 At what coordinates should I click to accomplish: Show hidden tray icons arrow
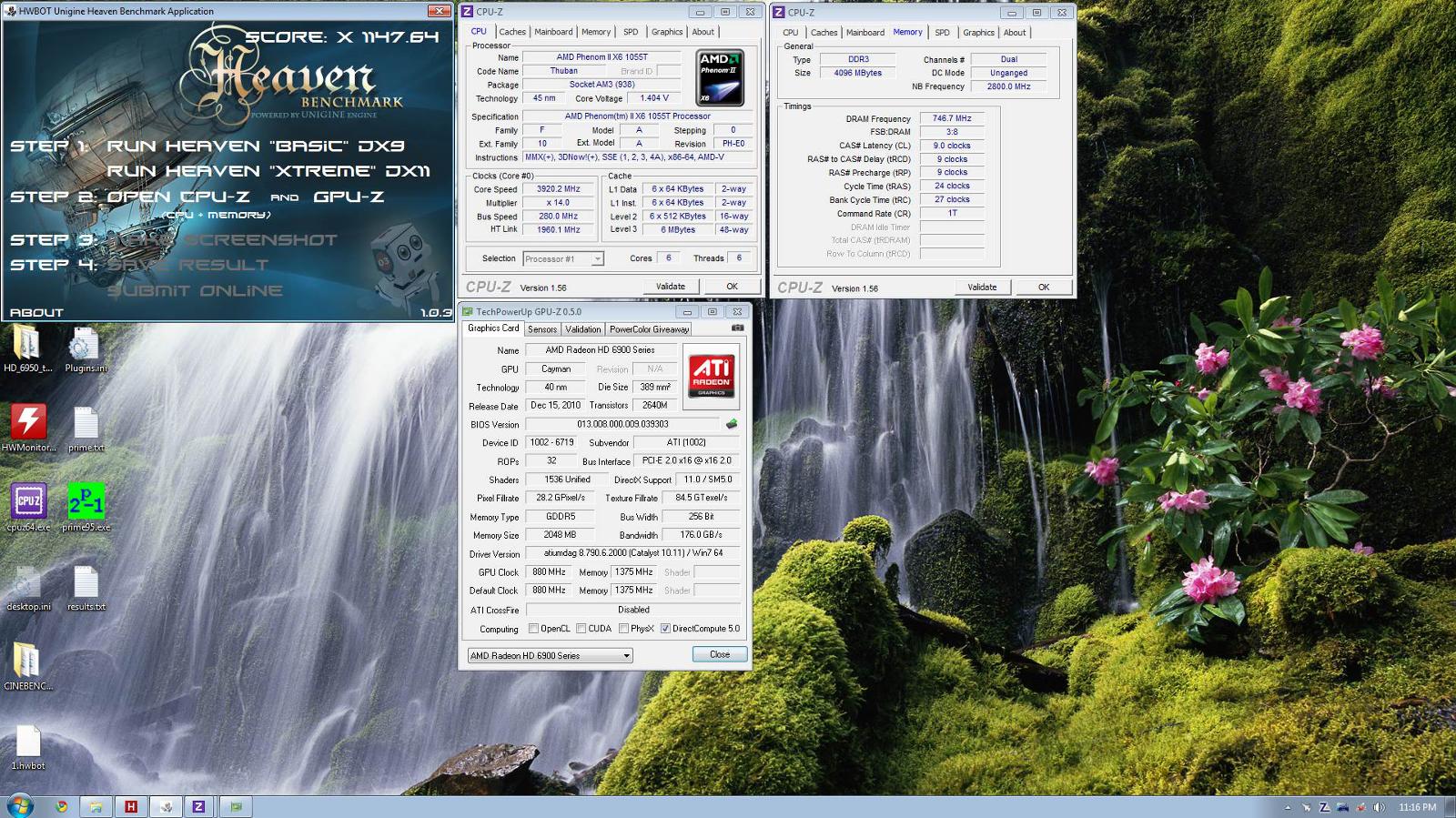pyautogui.click(x=1287, y=807)
